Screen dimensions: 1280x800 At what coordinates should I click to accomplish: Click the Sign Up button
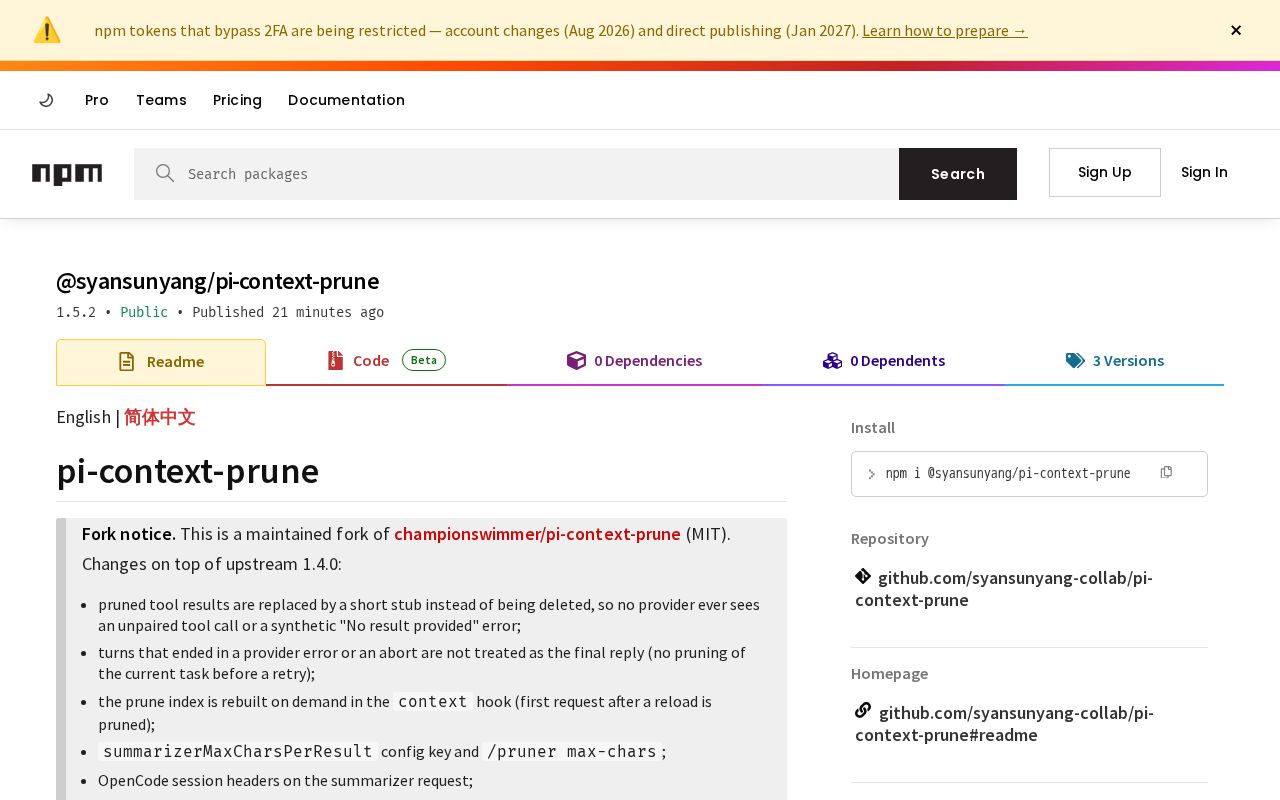click(x=1105, y=172)
